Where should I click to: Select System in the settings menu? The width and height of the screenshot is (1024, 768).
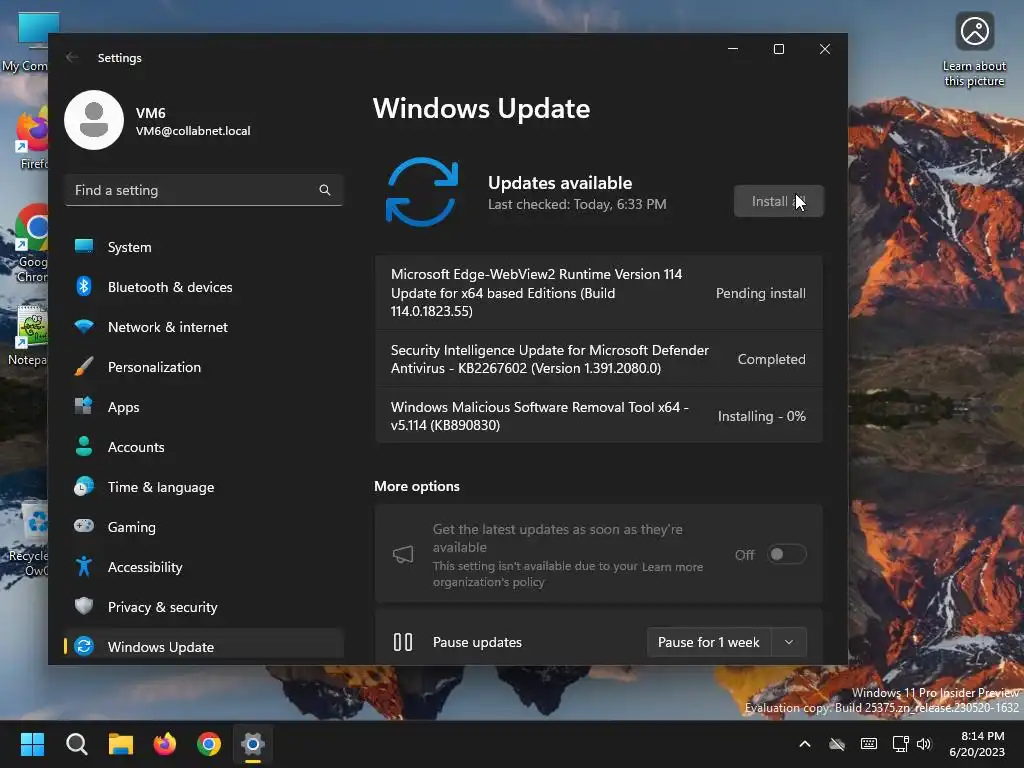[x=204, y=247]
